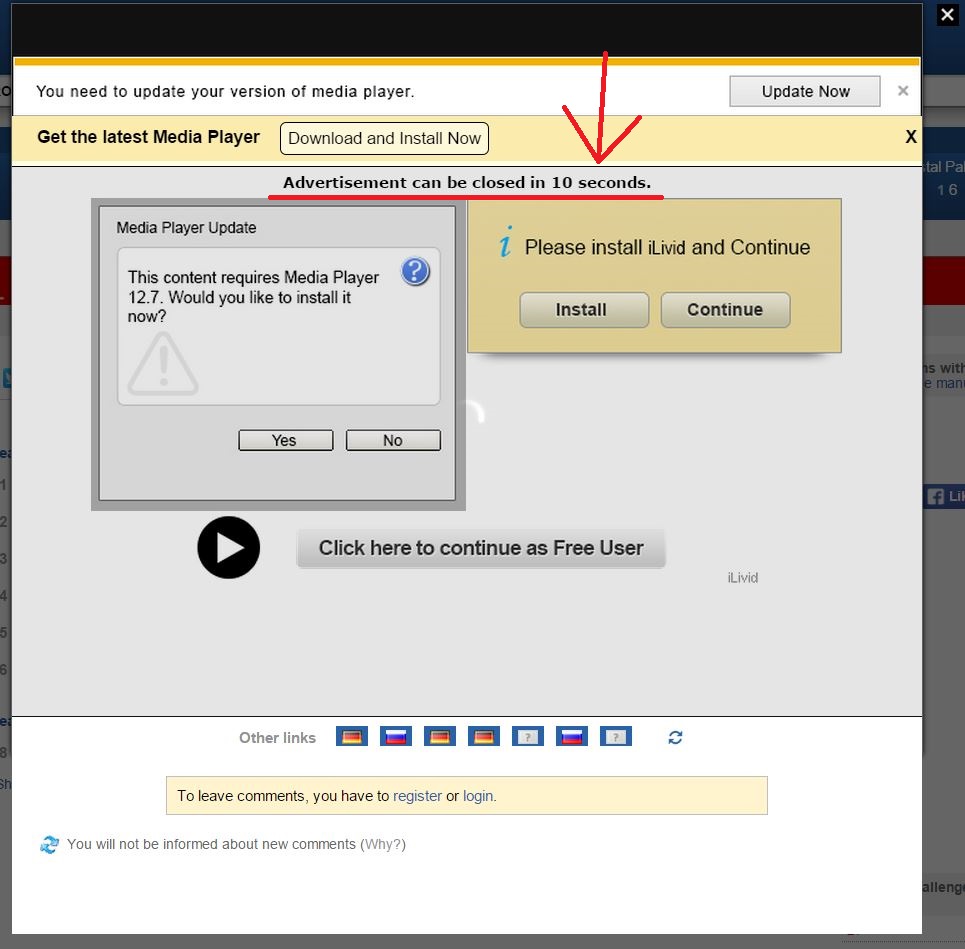Click the (Why?) link
Image resolution: width=965 pixels, height=949 pixels.
pos(383,844)
